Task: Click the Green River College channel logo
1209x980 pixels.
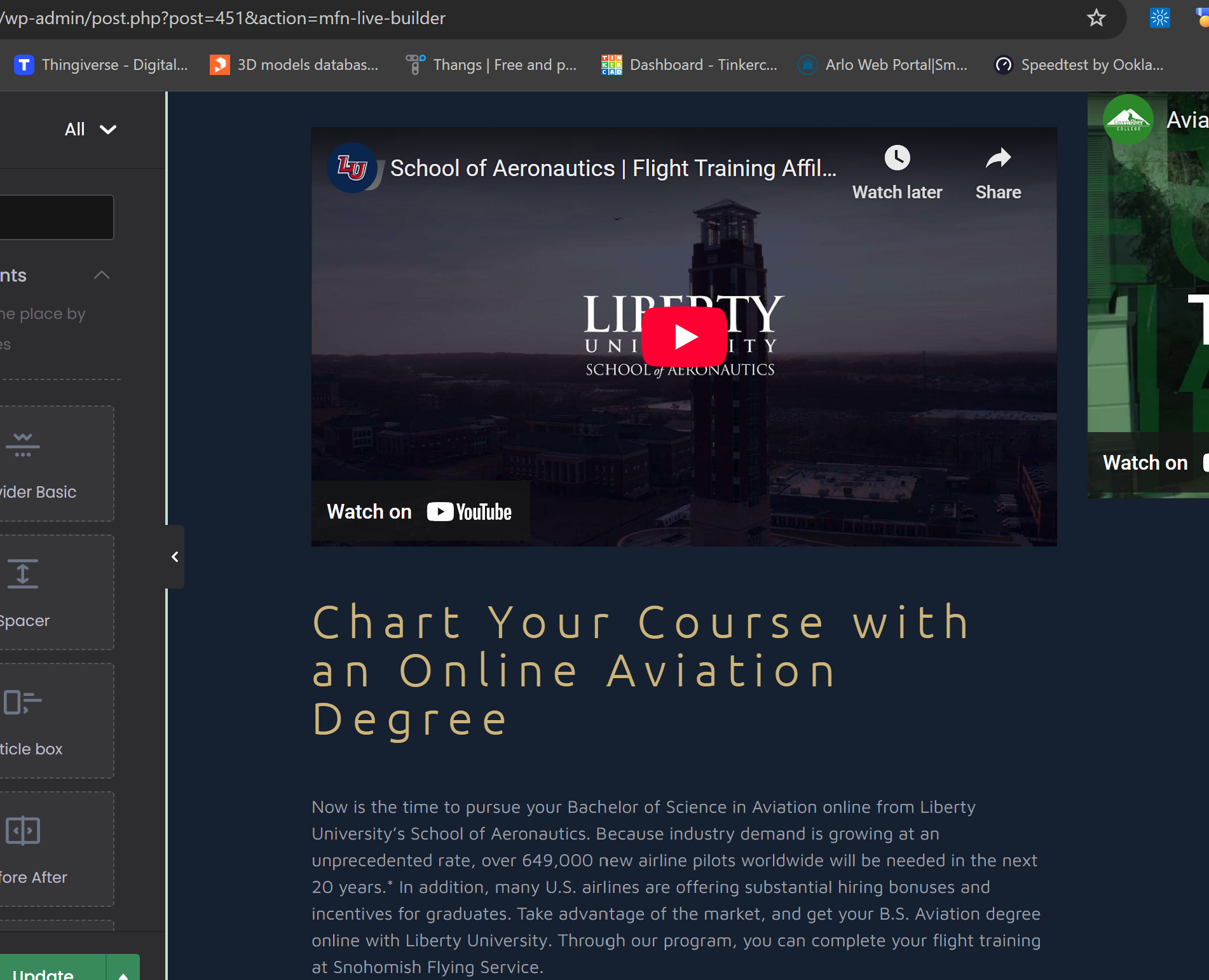Action: (x=1128, y=119)
